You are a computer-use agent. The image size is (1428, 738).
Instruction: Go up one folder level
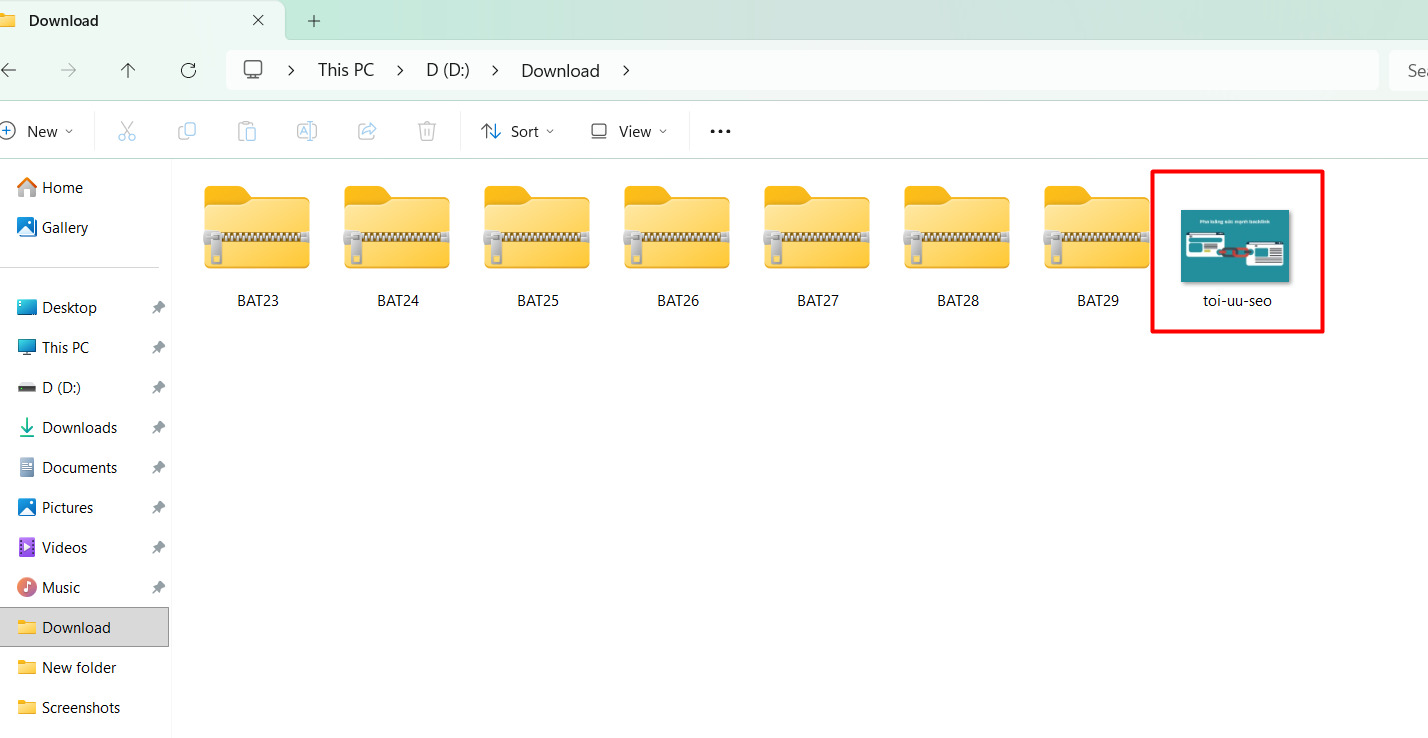point(128,70)
